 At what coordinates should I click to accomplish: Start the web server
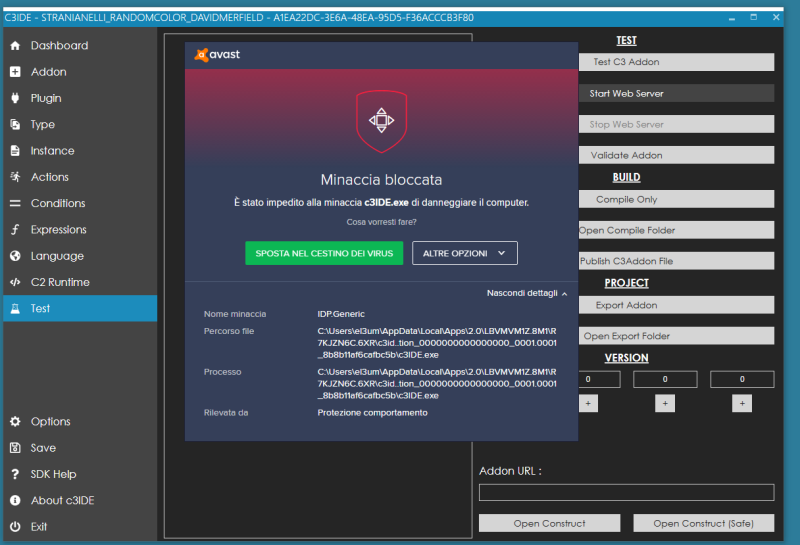(x=676, y=93)
